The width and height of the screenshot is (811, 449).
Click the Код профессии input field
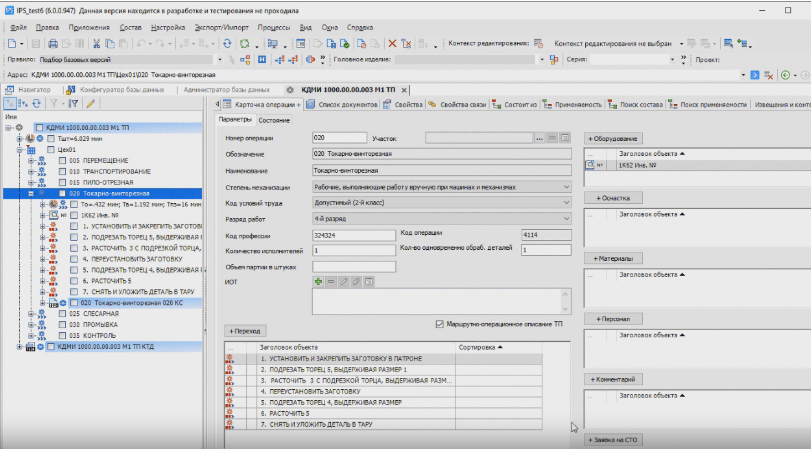(x=353, y=235)
